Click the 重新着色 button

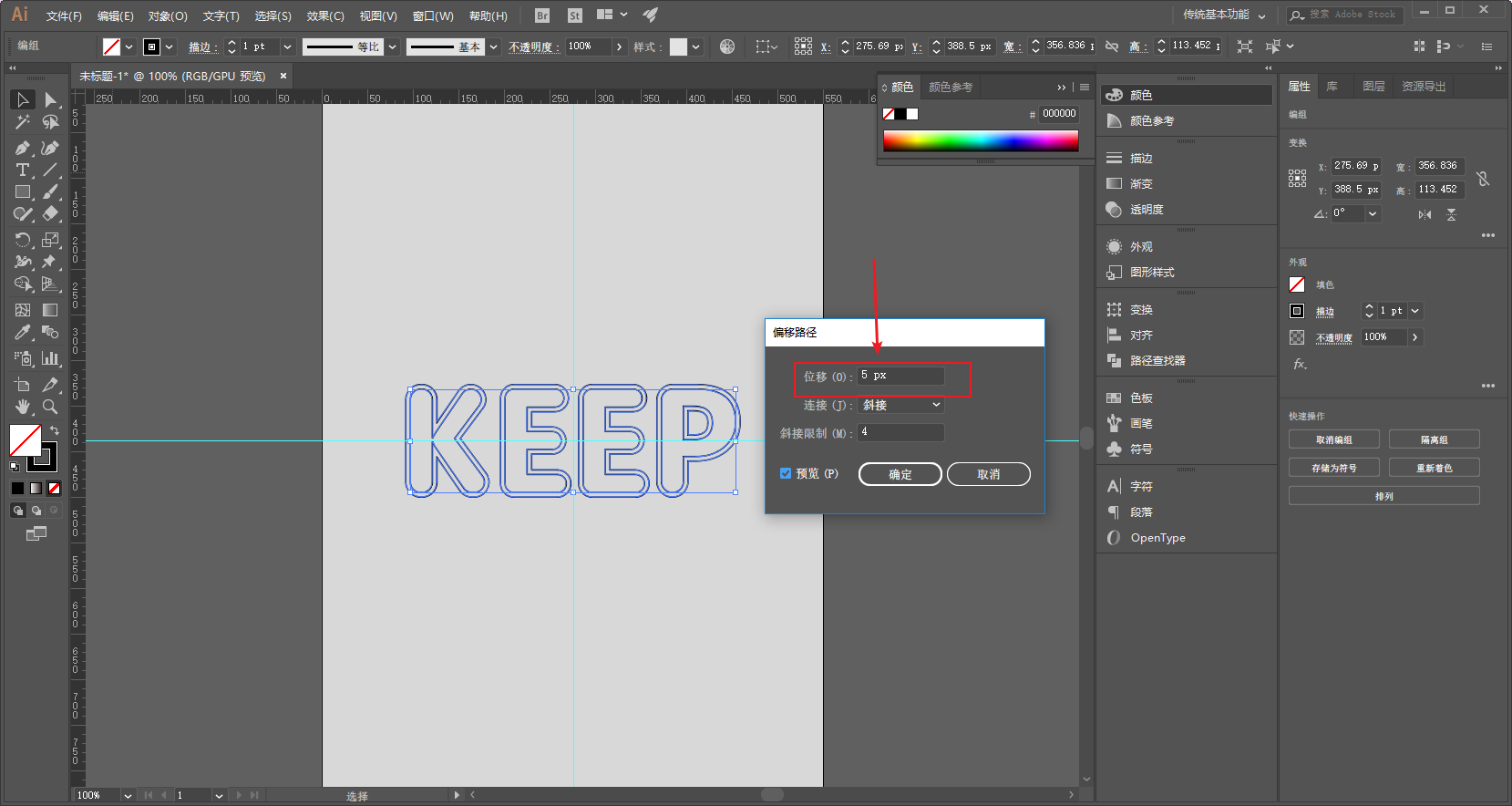coord(1435,468)
